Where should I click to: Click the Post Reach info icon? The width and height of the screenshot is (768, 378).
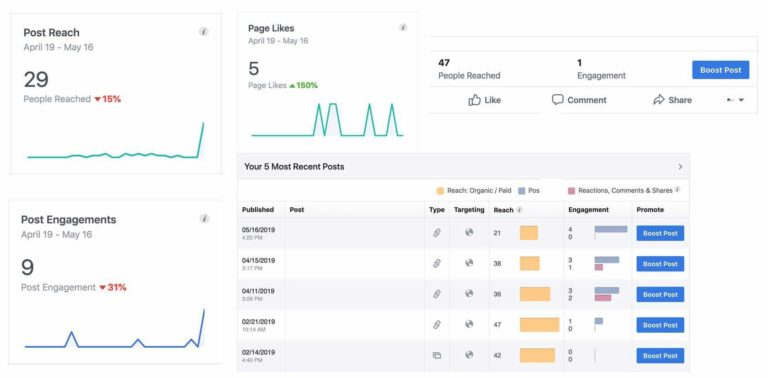(x=203, y=32)
